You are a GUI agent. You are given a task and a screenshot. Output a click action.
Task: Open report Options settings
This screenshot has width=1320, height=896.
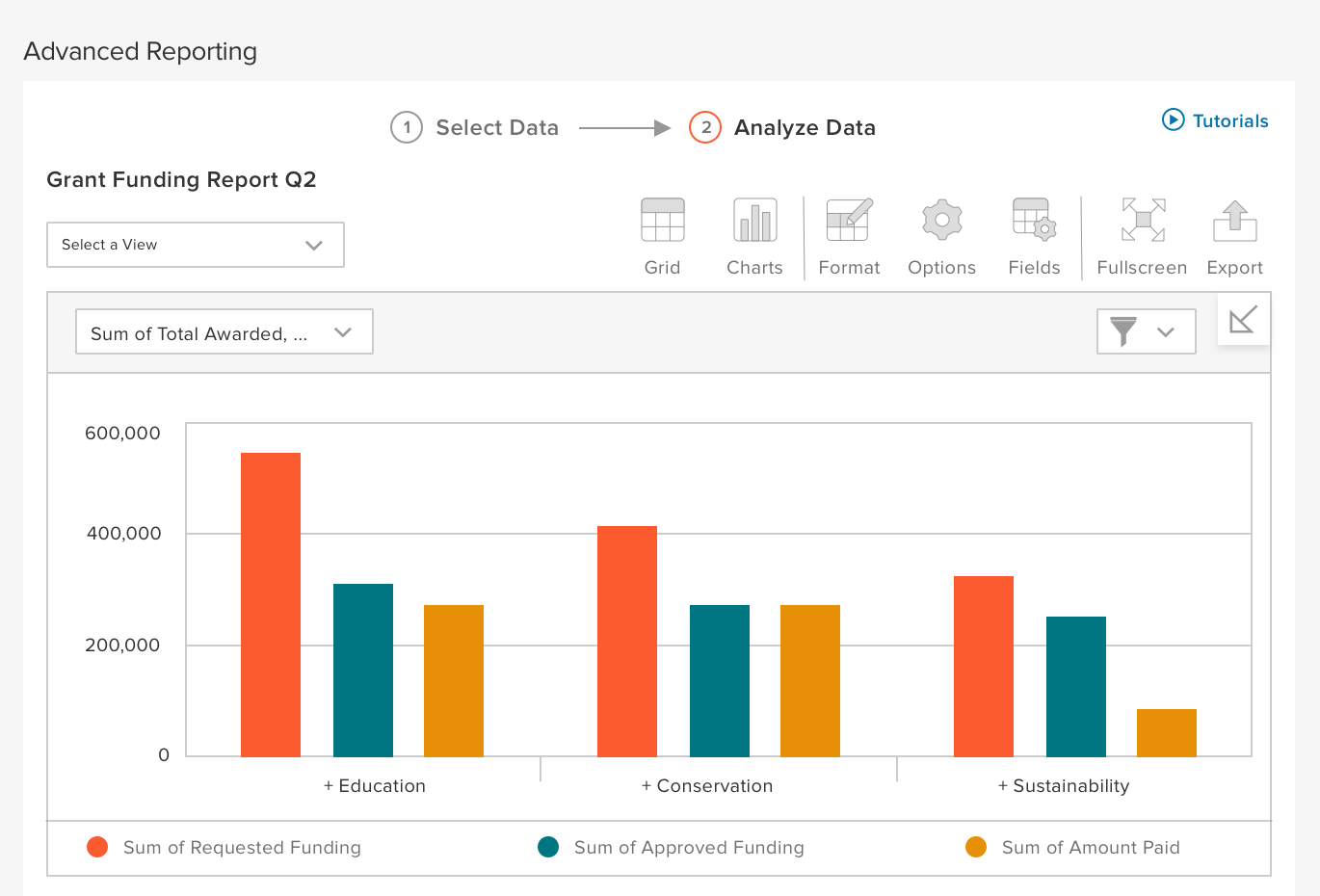(941, 231)
